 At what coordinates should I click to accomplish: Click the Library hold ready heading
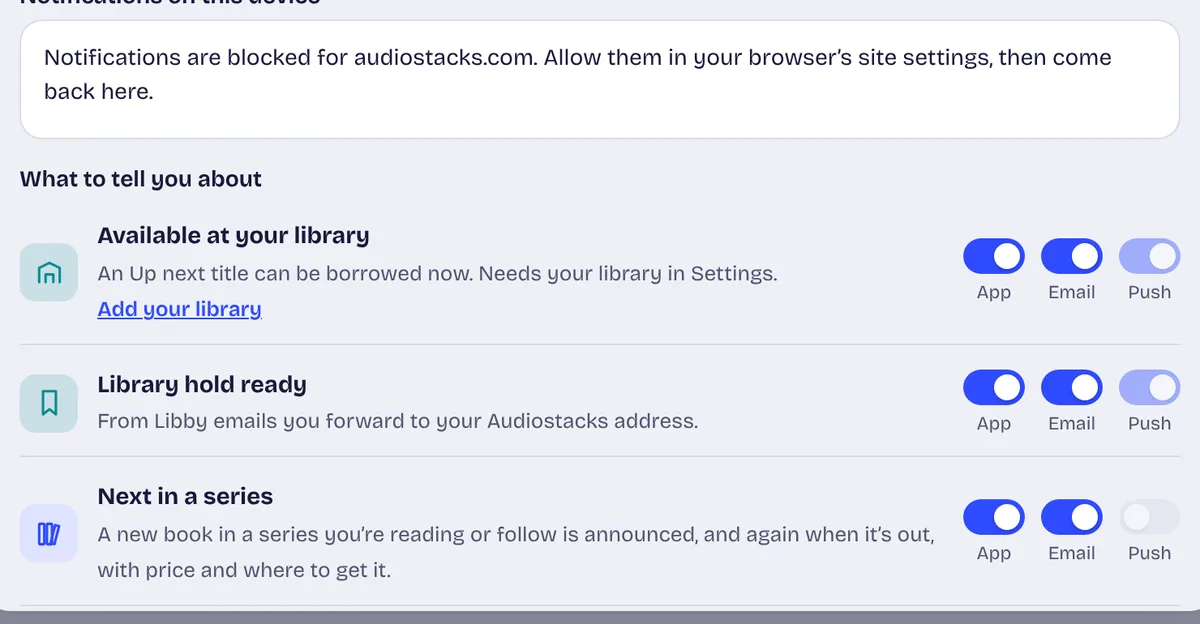(202, 385)
